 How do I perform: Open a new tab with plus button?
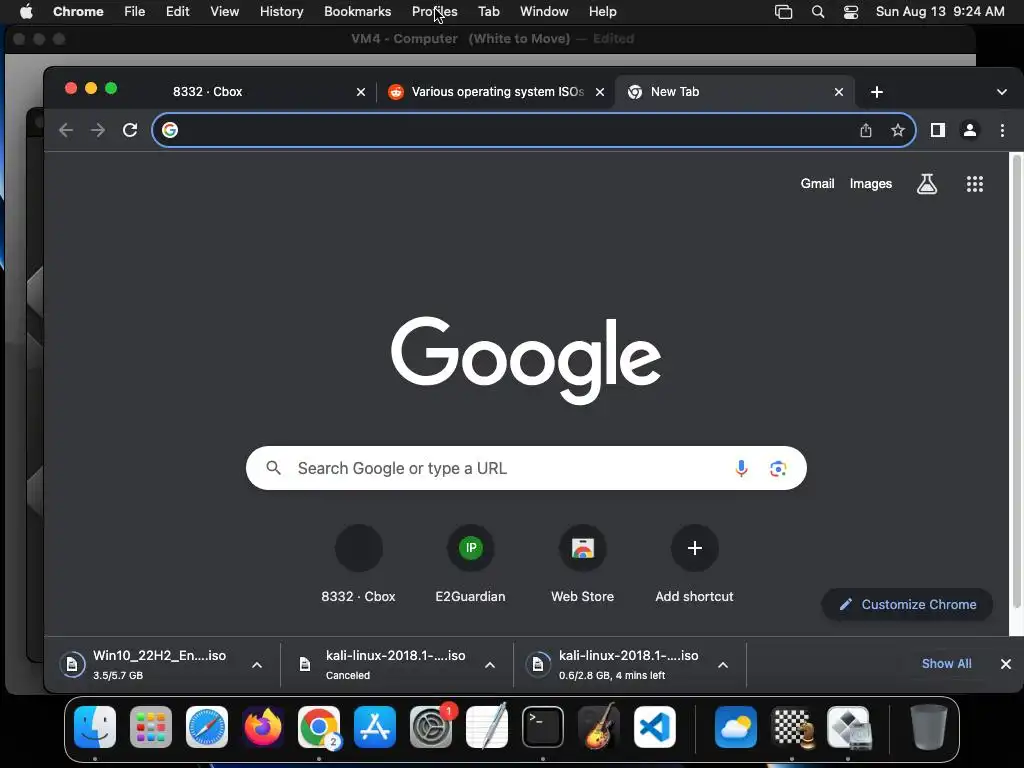pyautogui.click(x=877, y=92)
